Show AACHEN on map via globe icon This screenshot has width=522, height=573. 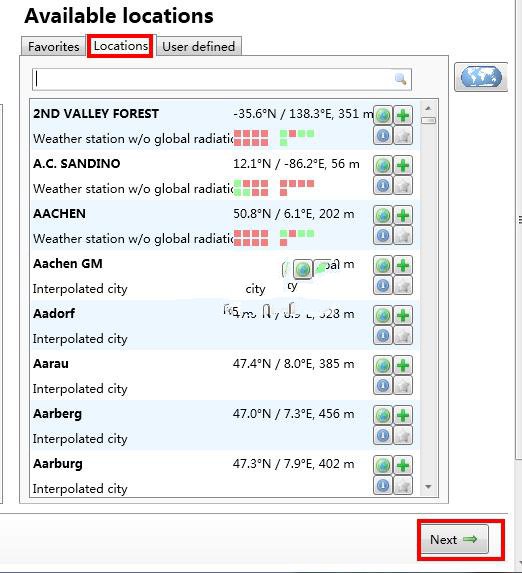point(383,215)
